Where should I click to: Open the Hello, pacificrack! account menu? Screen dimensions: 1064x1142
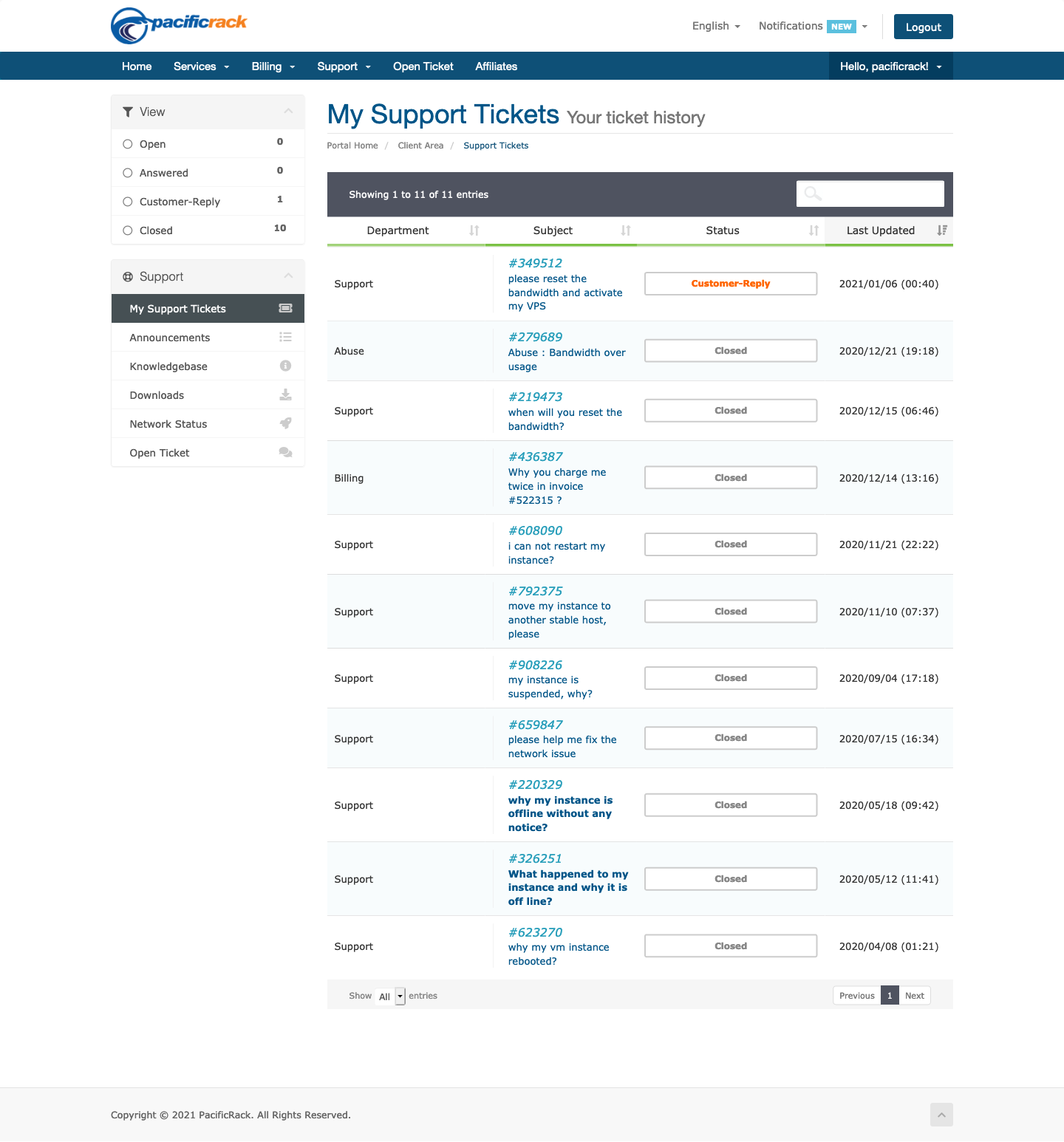(x=891, y=66)
